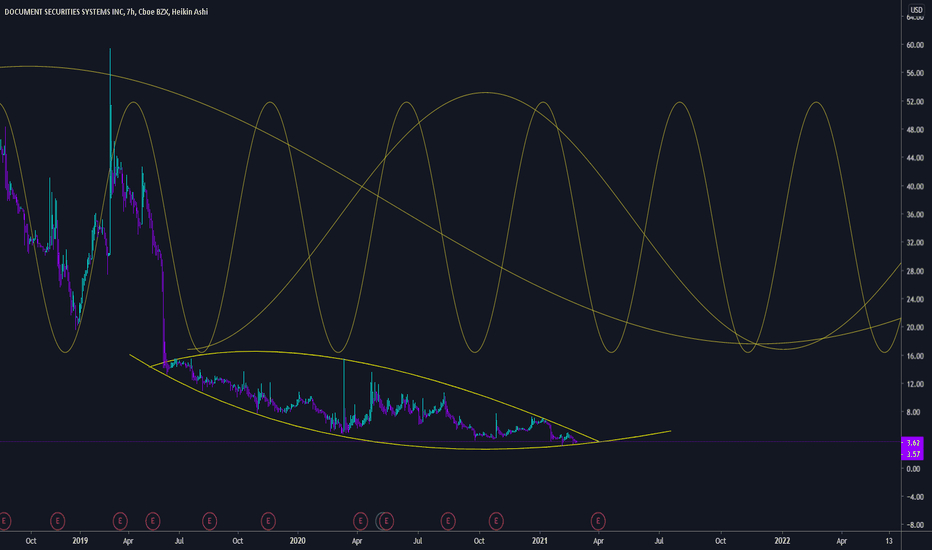The width and height of the screenshot is (932, 550).
Task: Click the Apr label following 2021
Action: [598, 541]
